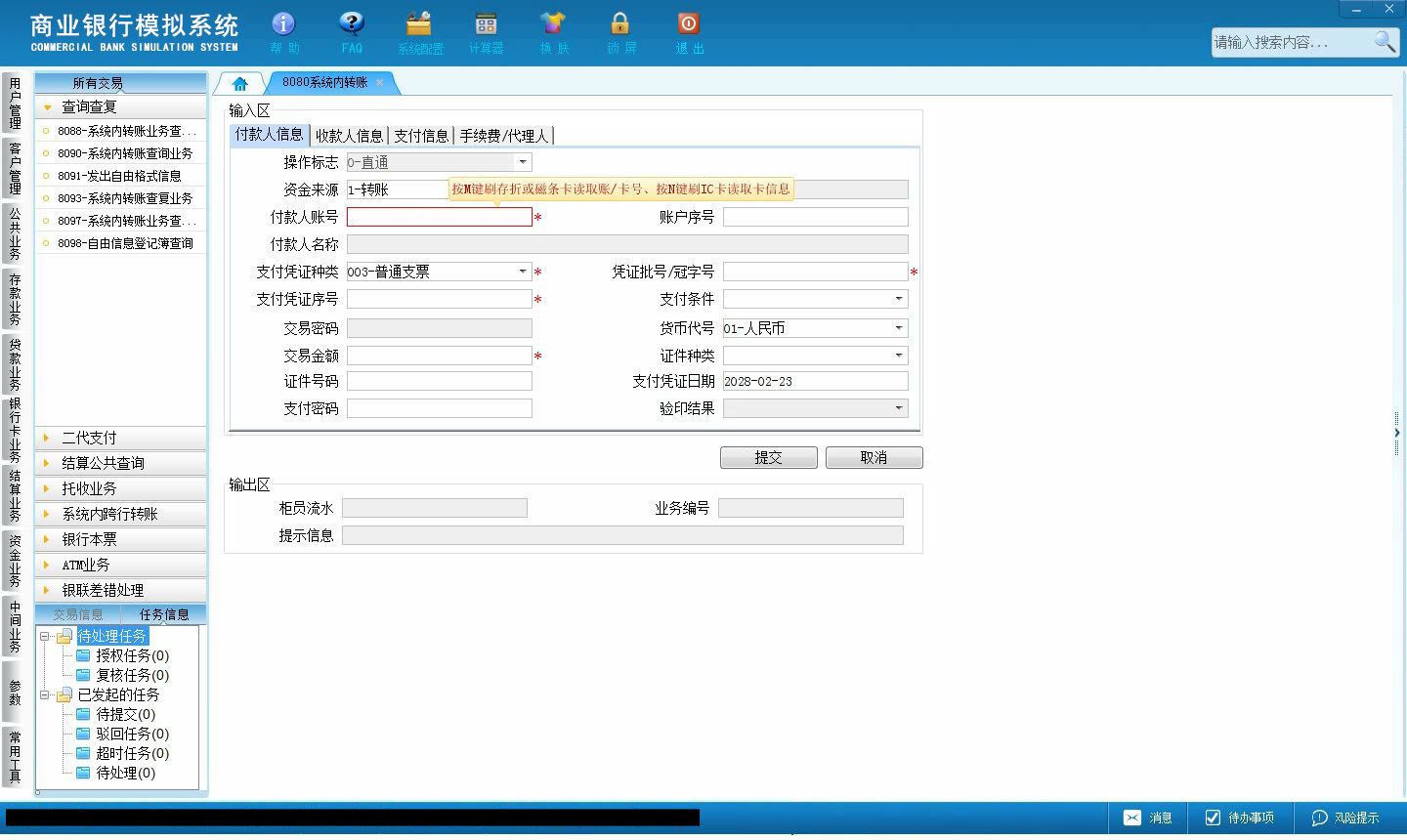
Task: Select the 复核任务(0) item
Action: [132, 675]
